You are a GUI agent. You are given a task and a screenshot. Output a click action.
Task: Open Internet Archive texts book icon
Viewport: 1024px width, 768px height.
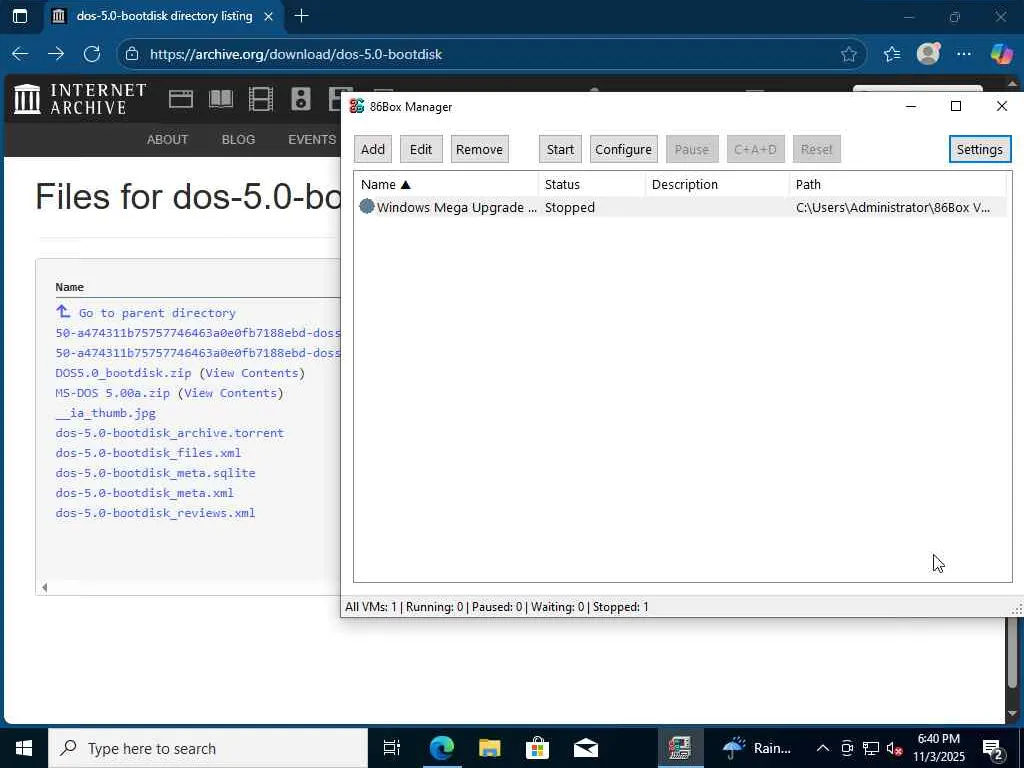pyautogui.click(x=221, y=99)
